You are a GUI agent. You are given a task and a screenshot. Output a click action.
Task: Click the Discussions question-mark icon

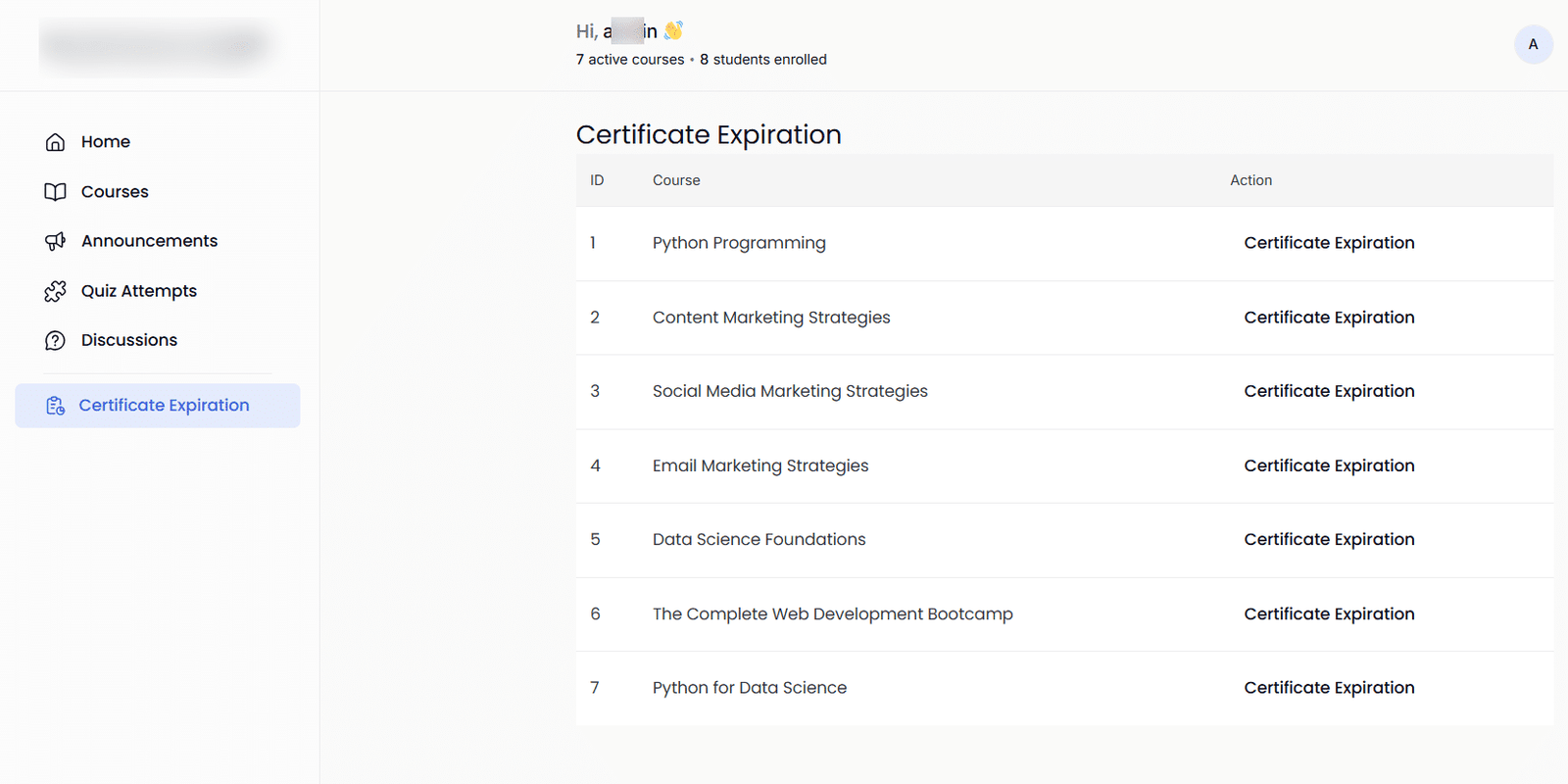click(55, 340)
